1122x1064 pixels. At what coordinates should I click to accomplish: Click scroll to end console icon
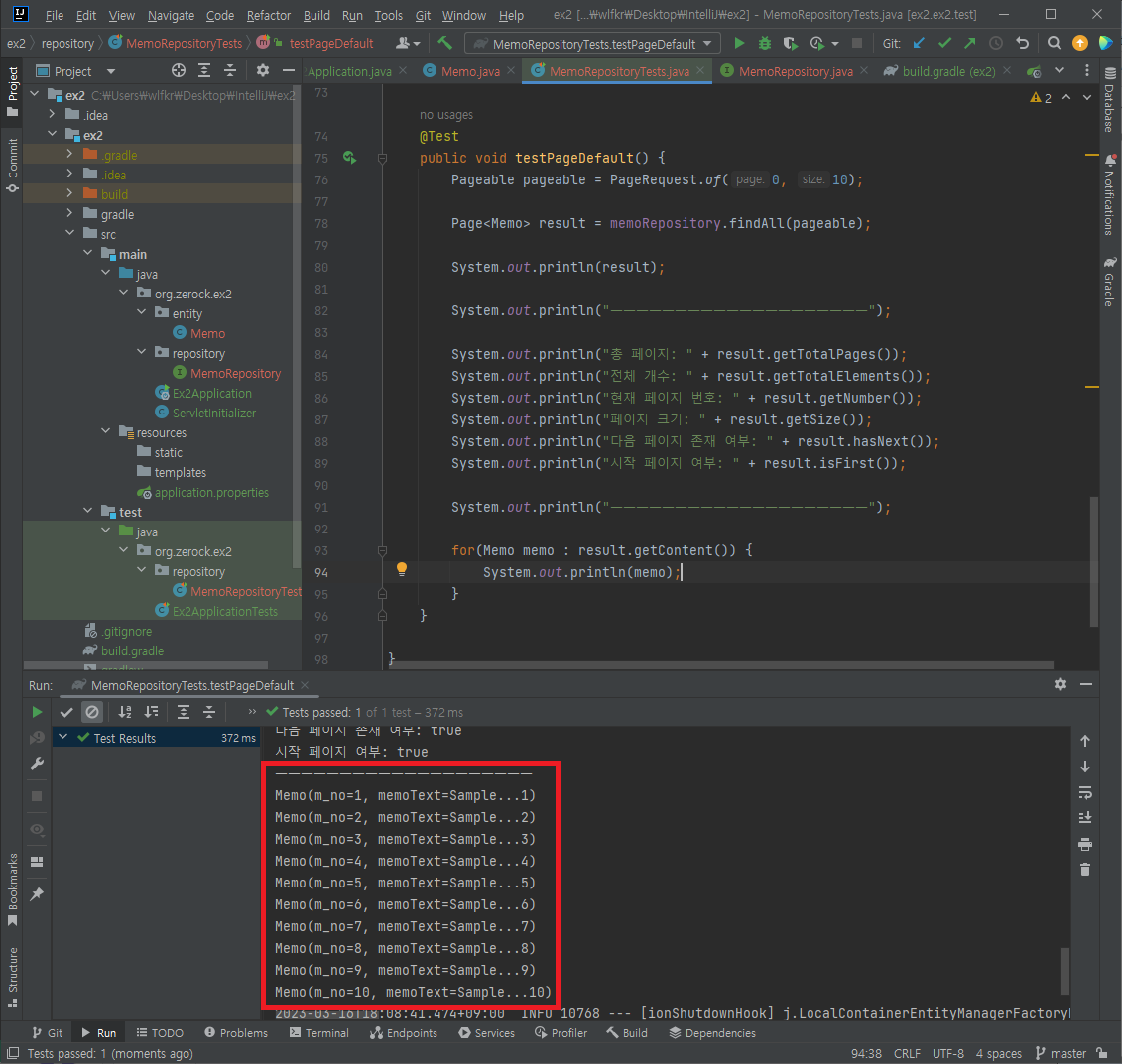pos(1084,818)
